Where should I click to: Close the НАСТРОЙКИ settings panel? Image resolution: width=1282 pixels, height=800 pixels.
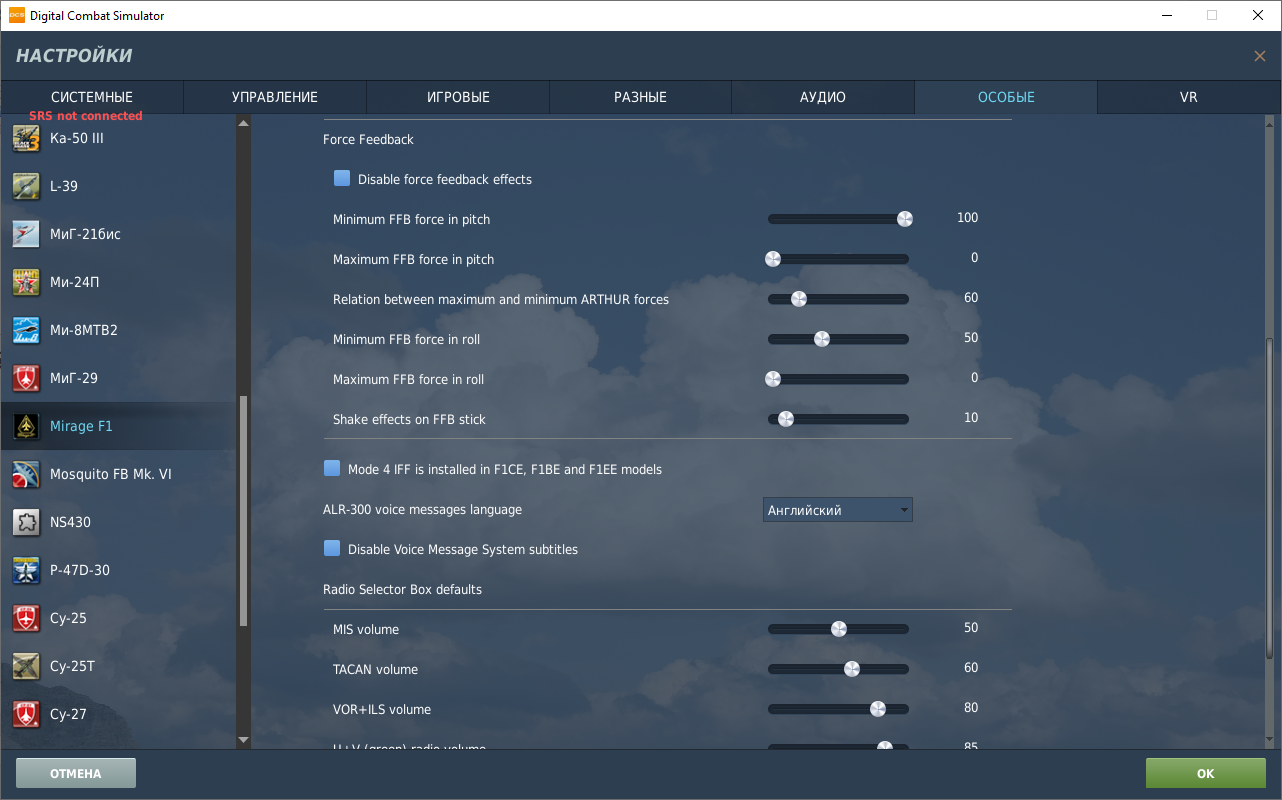(1260, 56)
